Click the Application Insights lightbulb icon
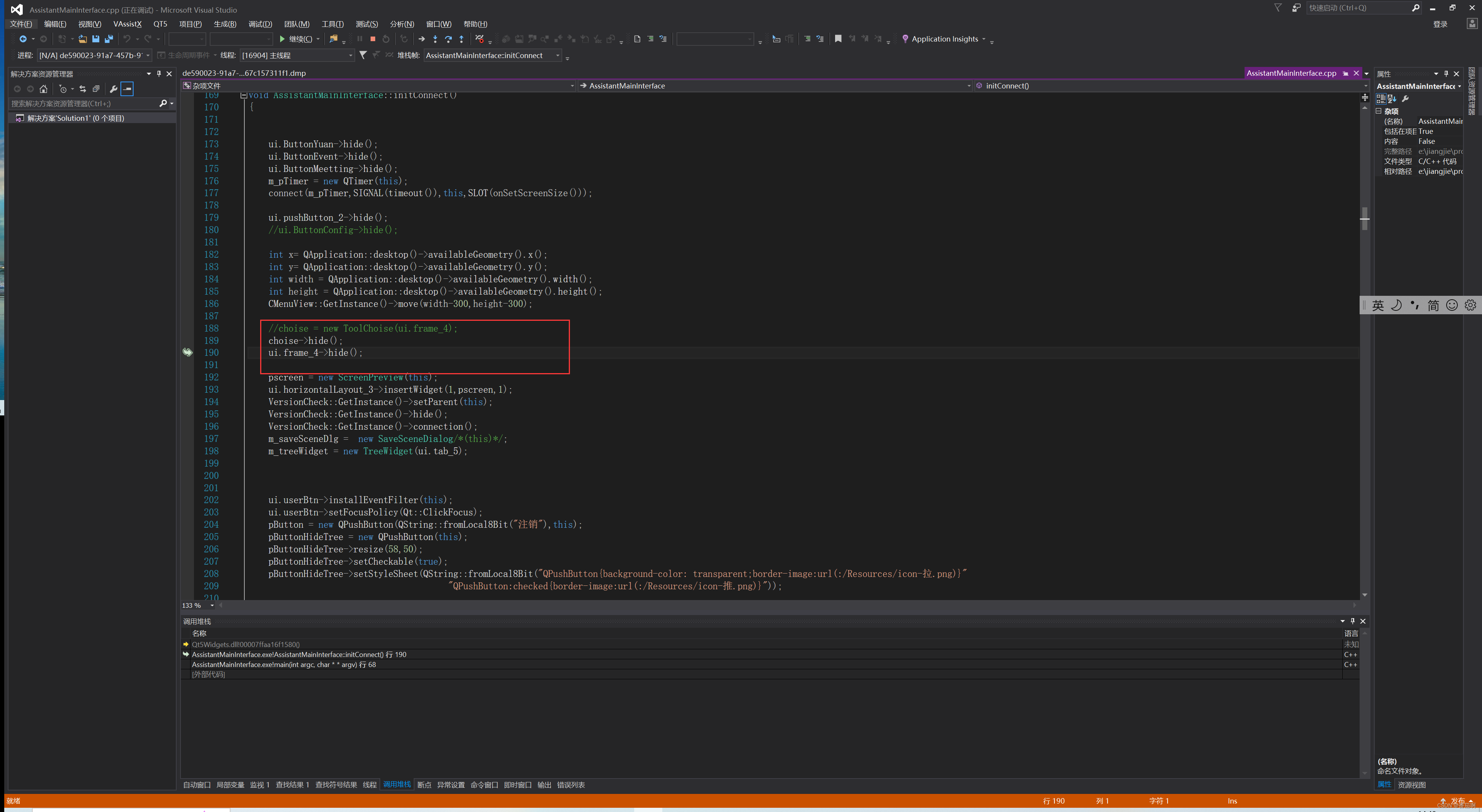Image resolution: width=1482 pixels, height=812 pixels. click(905, 39)
